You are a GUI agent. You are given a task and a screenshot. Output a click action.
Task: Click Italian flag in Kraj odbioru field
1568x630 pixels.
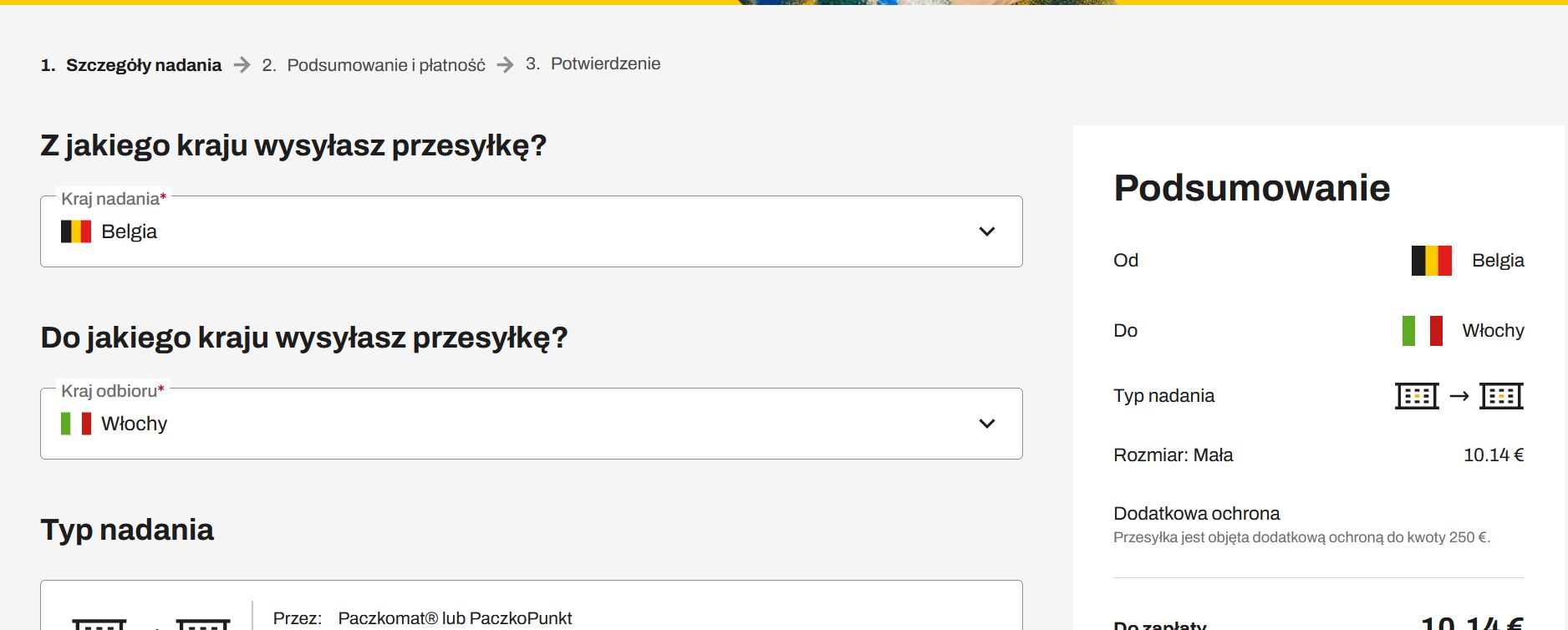coord(76,424)
